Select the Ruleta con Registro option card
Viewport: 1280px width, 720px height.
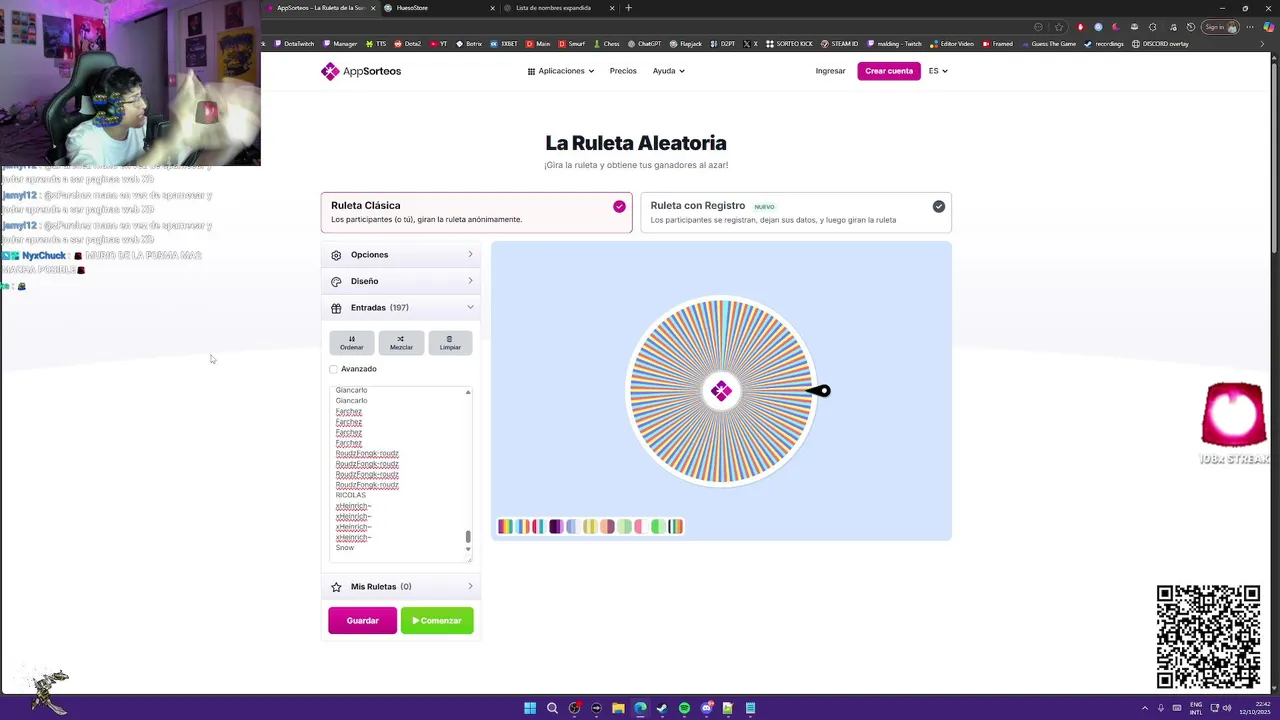tap(796, 212)
